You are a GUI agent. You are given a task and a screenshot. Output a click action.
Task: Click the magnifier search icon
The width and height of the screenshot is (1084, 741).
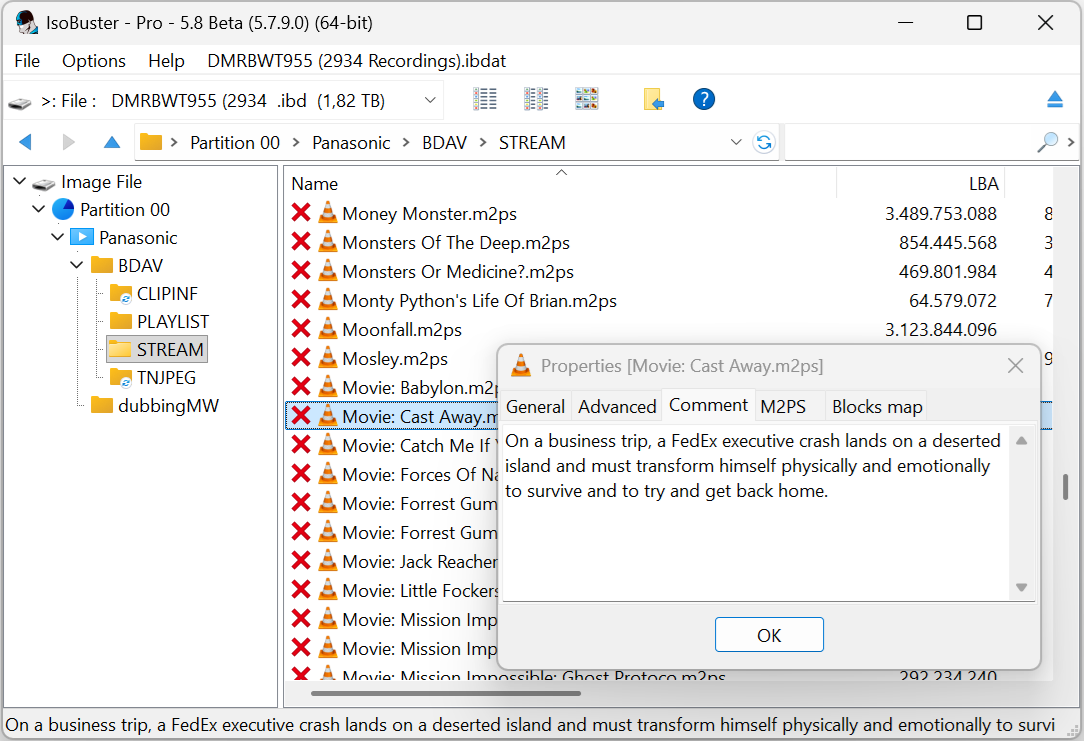pos(1047,143)
